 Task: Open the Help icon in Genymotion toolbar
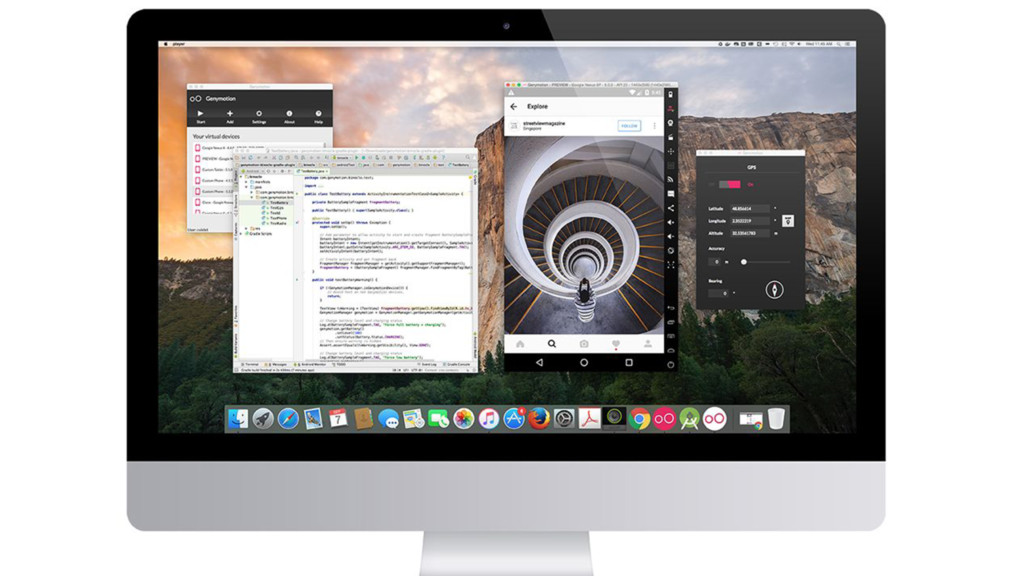click(319, 116)
